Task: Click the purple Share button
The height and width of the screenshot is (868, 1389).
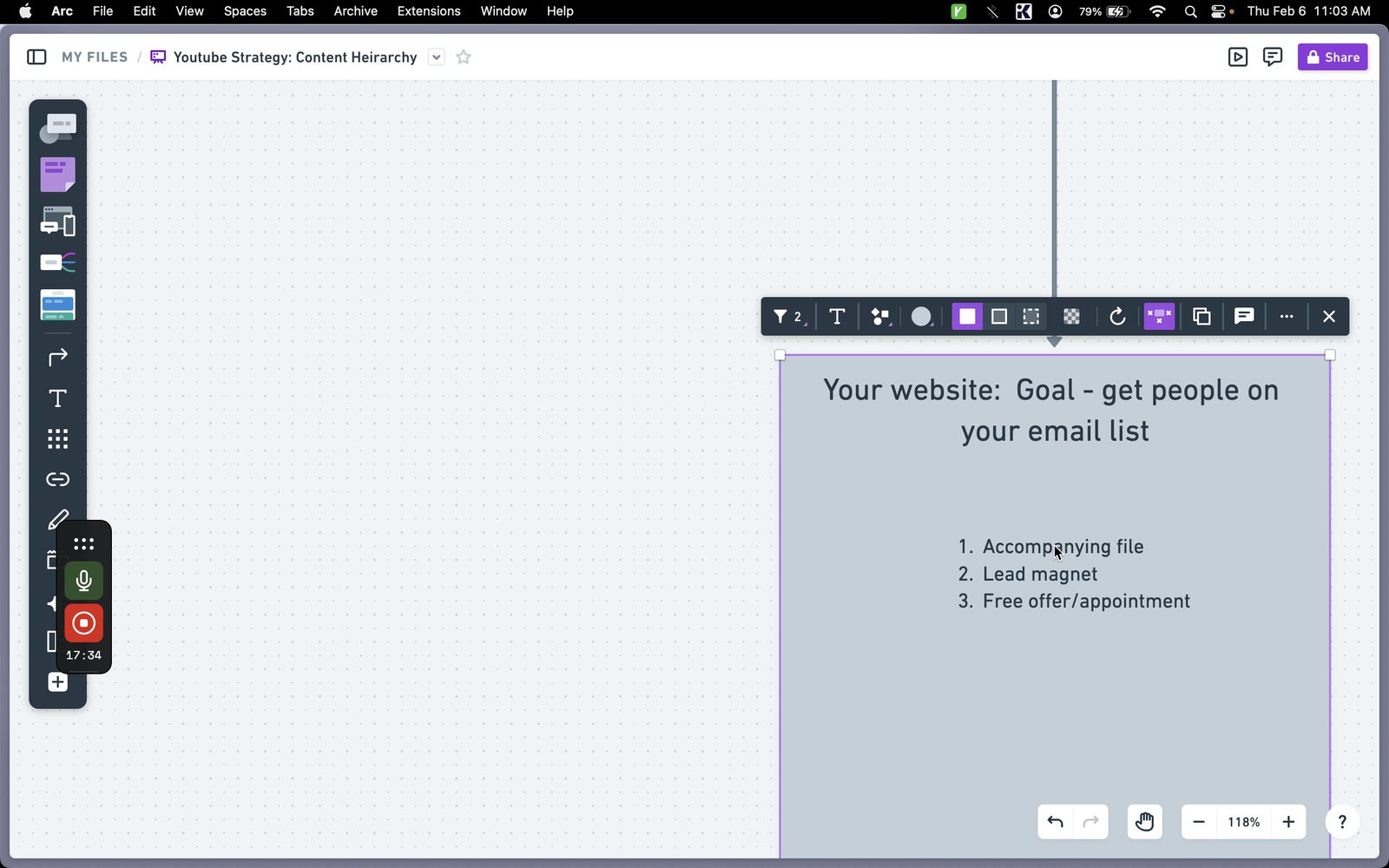Action: click(1333, 57)
